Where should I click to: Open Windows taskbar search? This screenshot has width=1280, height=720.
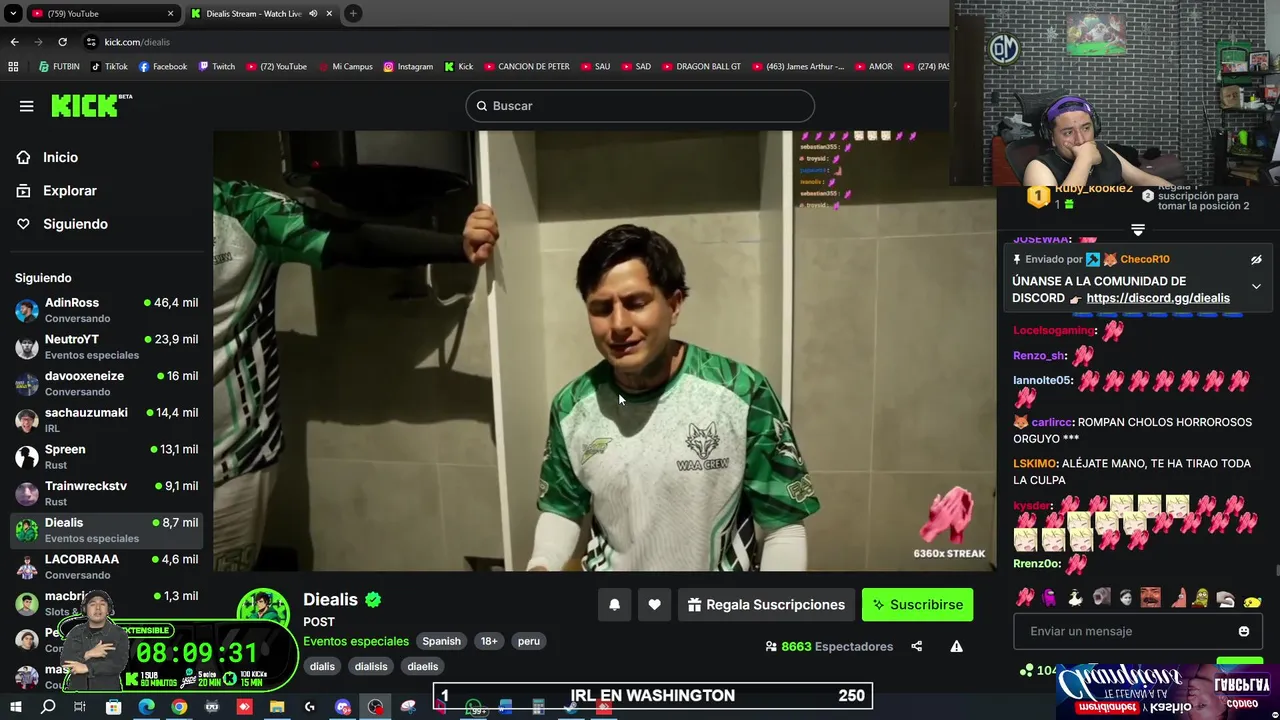[48, 707]
